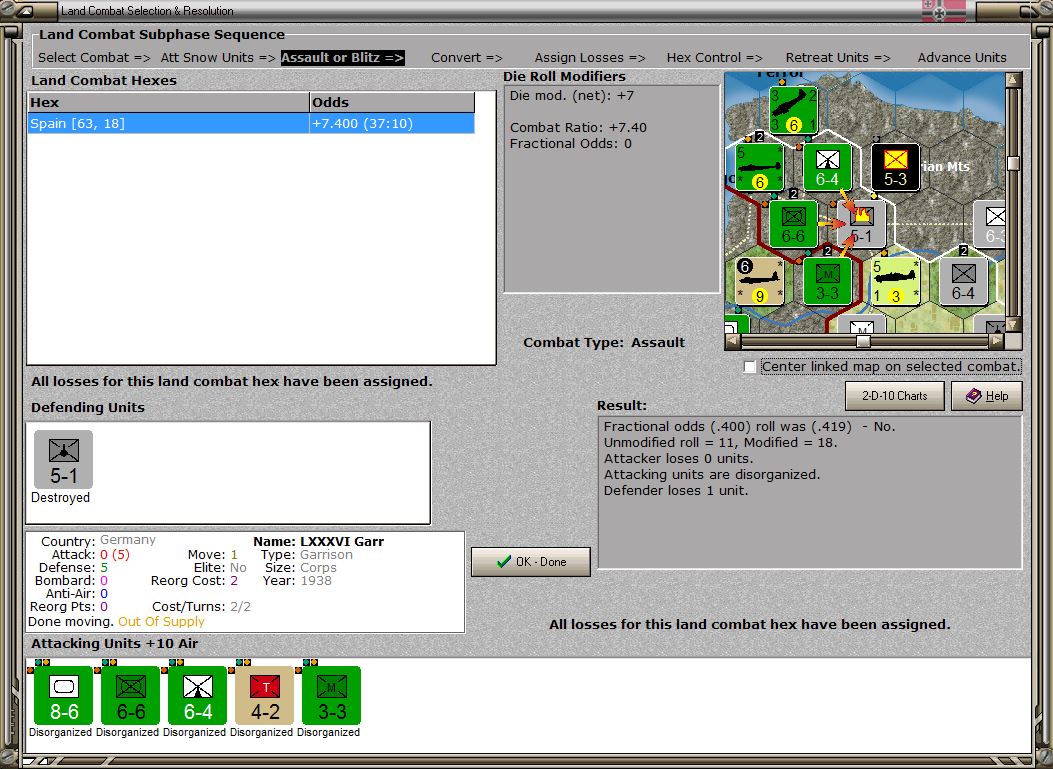This screenshot has width=1053, height=769.
Task: Click the gray 6-4 unit on map
Action: tap(963, 281)
